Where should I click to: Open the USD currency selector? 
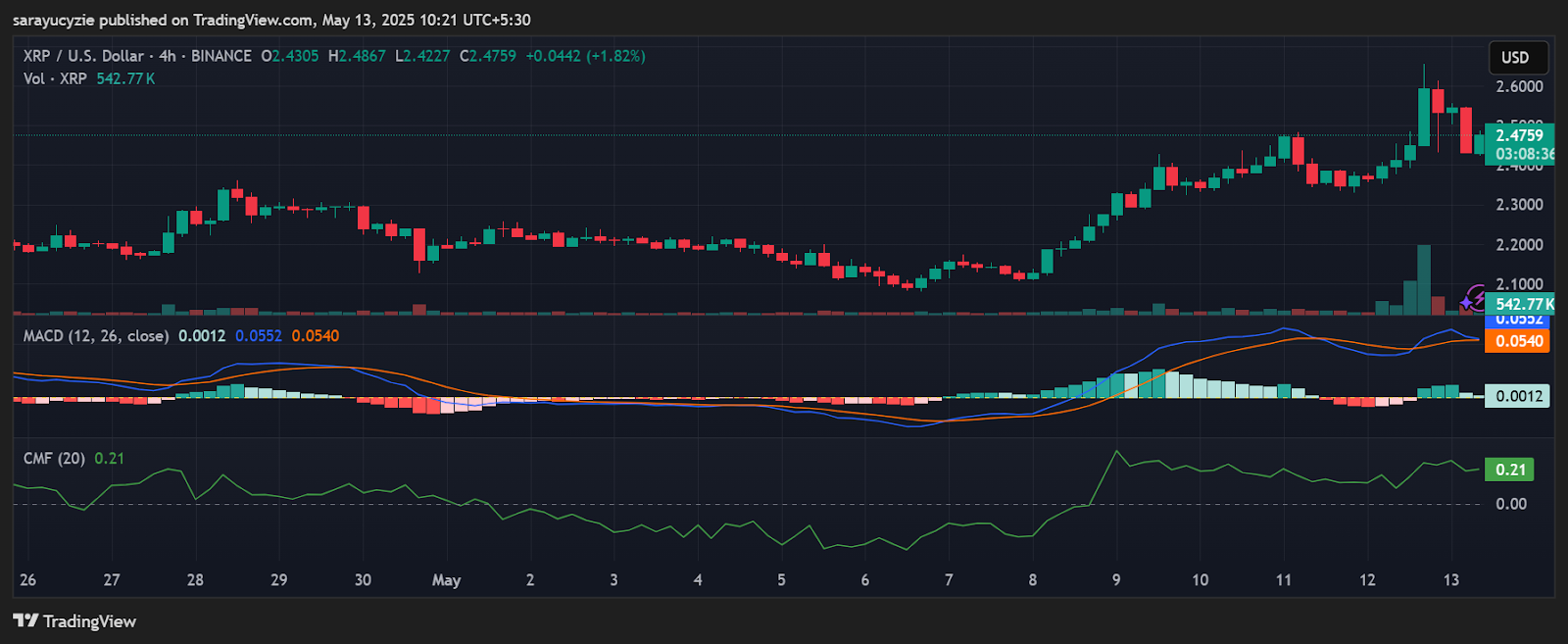click(1516, 57)
